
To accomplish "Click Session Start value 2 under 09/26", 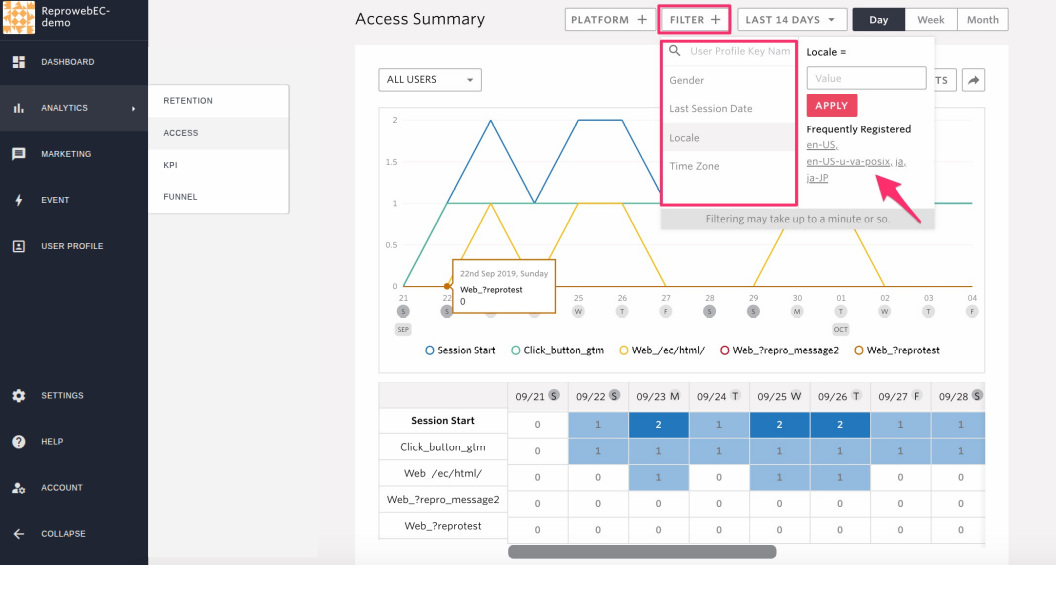I will pyautogui.click(x=839, y=425).
